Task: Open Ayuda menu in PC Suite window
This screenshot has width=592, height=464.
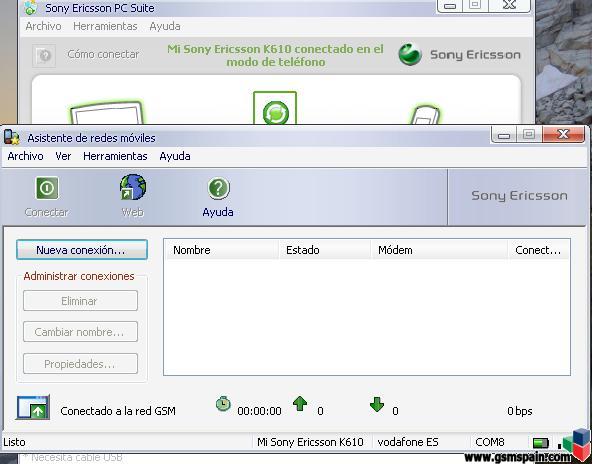Action: coord(165,26)
